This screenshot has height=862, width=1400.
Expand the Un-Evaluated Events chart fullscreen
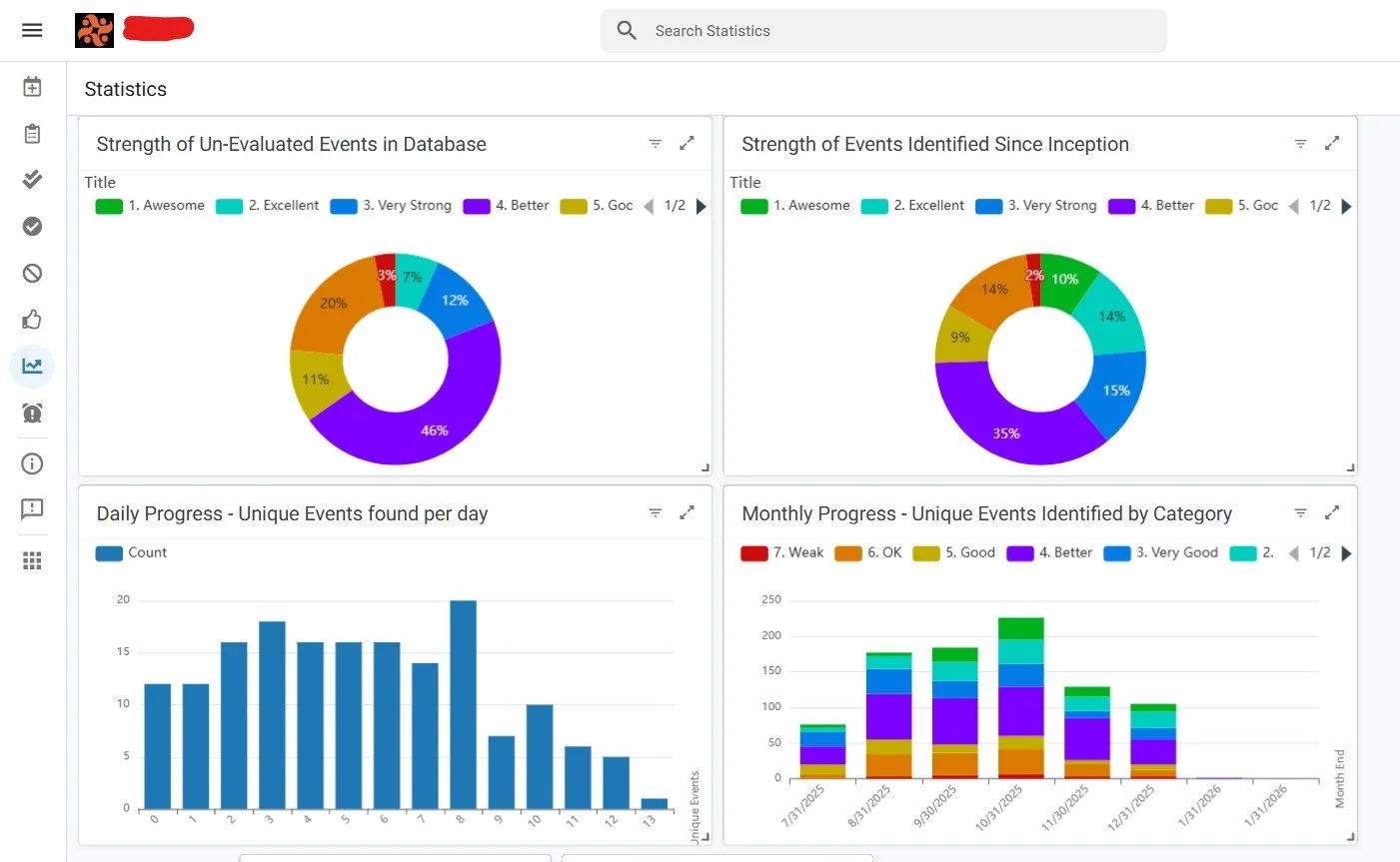(x=687, y=144)
